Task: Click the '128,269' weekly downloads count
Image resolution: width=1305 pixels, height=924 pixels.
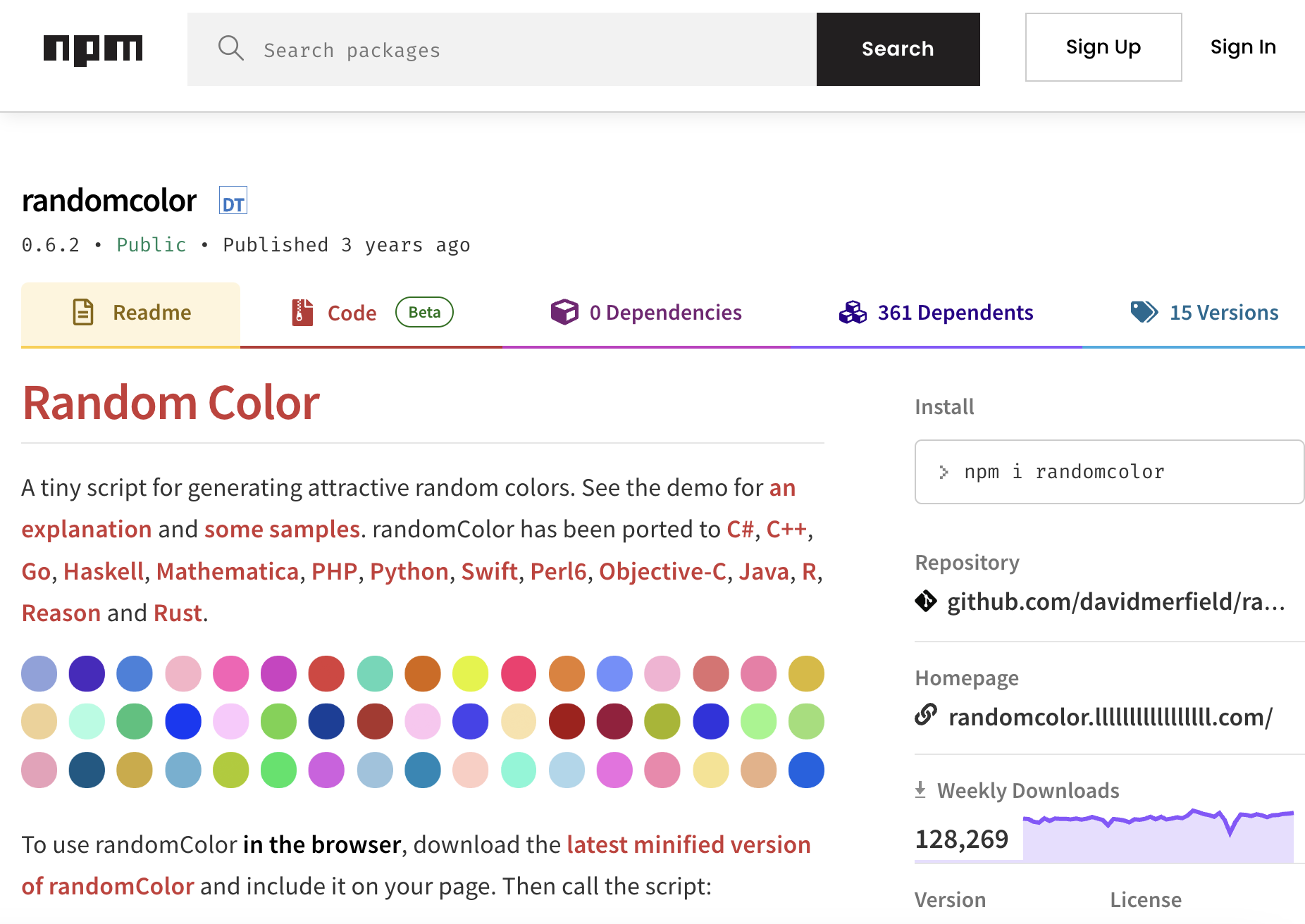Action: tap(962, 839)
